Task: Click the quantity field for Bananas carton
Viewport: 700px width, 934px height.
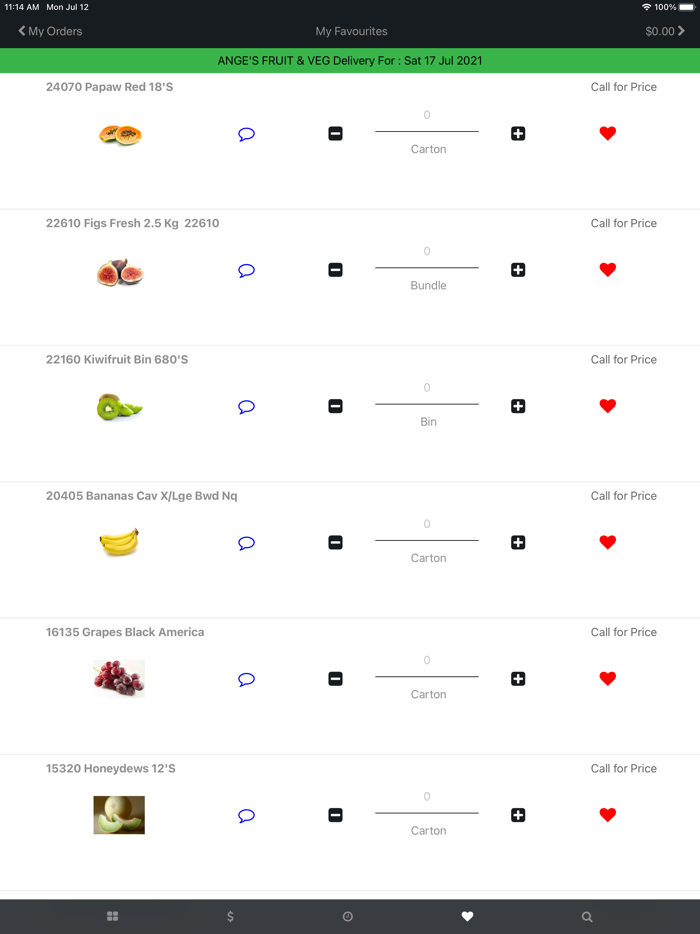Action: tap(426, 524)
